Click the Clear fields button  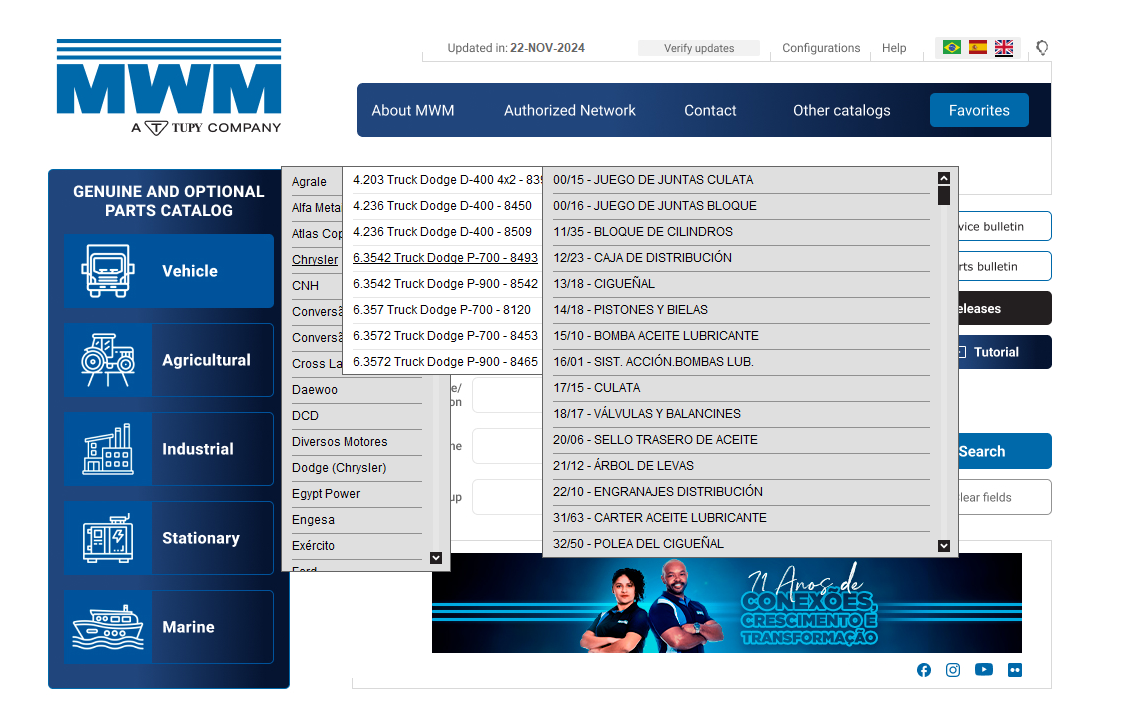tap(1005, 497)
